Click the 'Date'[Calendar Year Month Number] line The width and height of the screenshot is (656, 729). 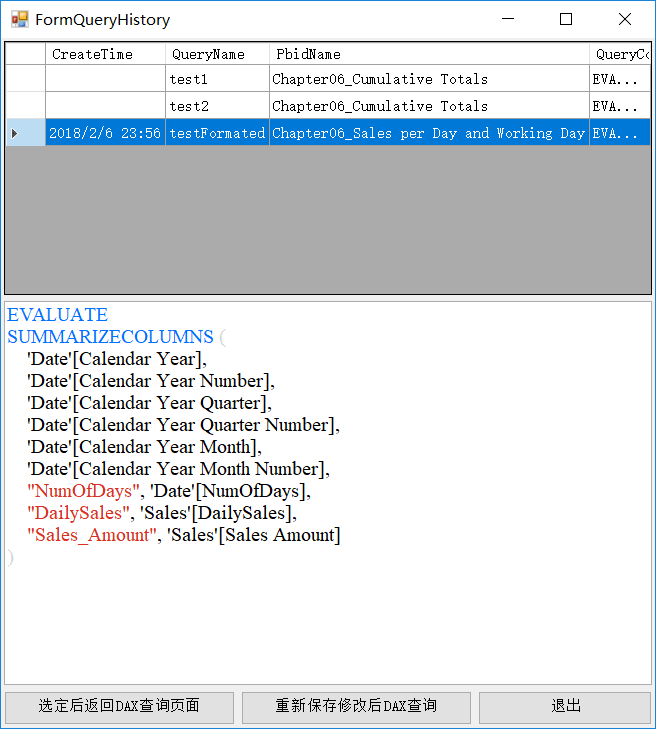tap(178, 469)
